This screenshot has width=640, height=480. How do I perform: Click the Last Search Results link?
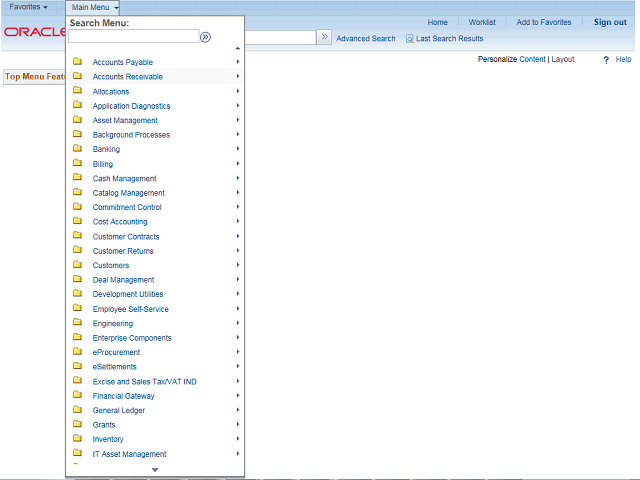coord(449,38)
